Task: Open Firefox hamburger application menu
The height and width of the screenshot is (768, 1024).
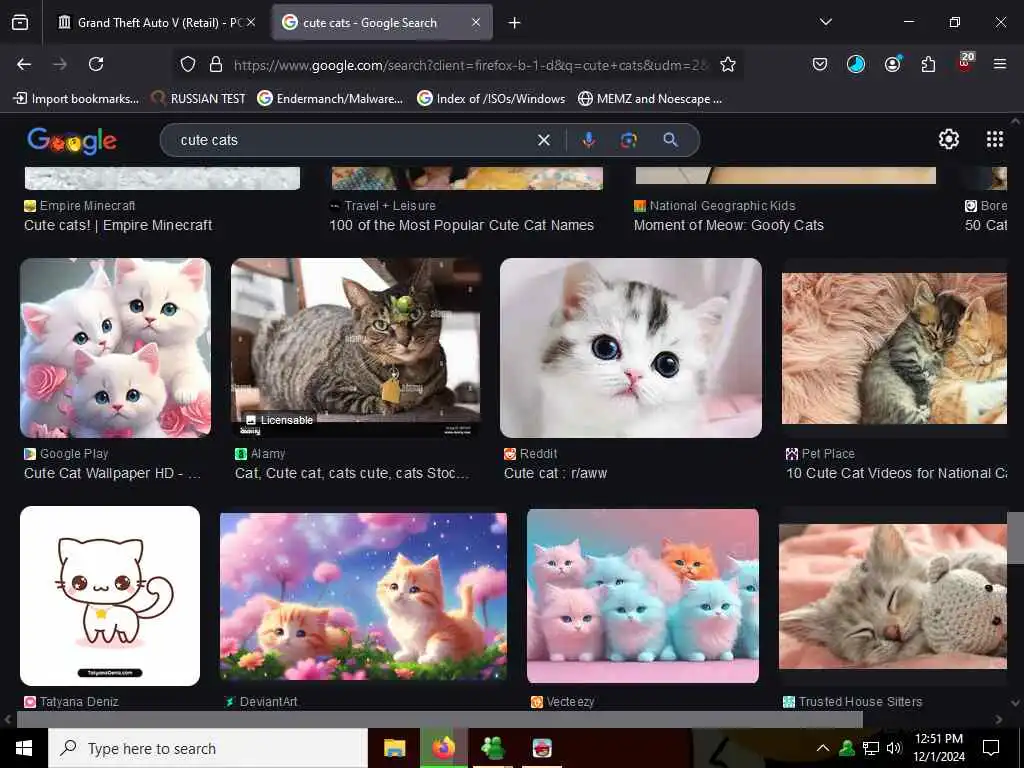Action: click(1000, 64)
